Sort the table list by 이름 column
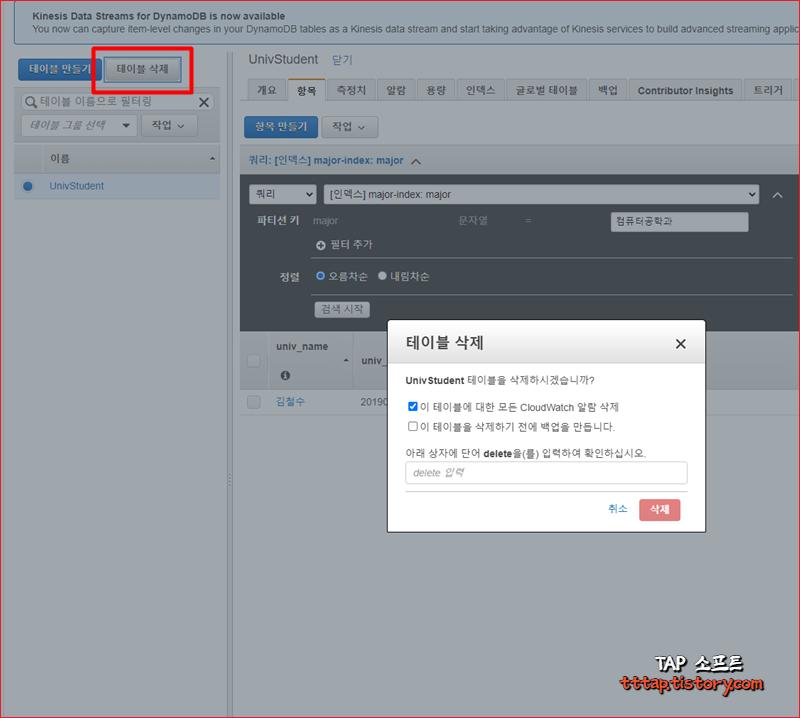 click(131, 159)
